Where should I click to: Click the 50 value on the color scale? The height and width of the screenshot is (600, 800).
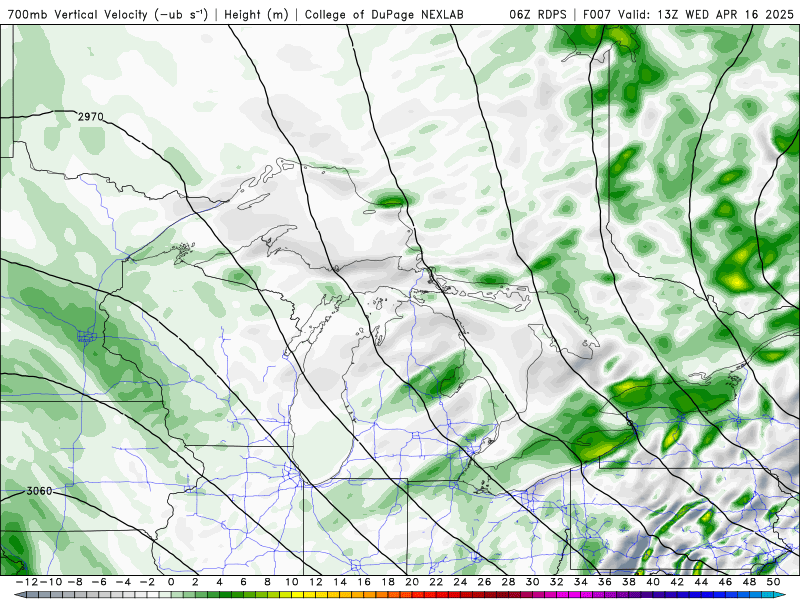click(773, 582)
